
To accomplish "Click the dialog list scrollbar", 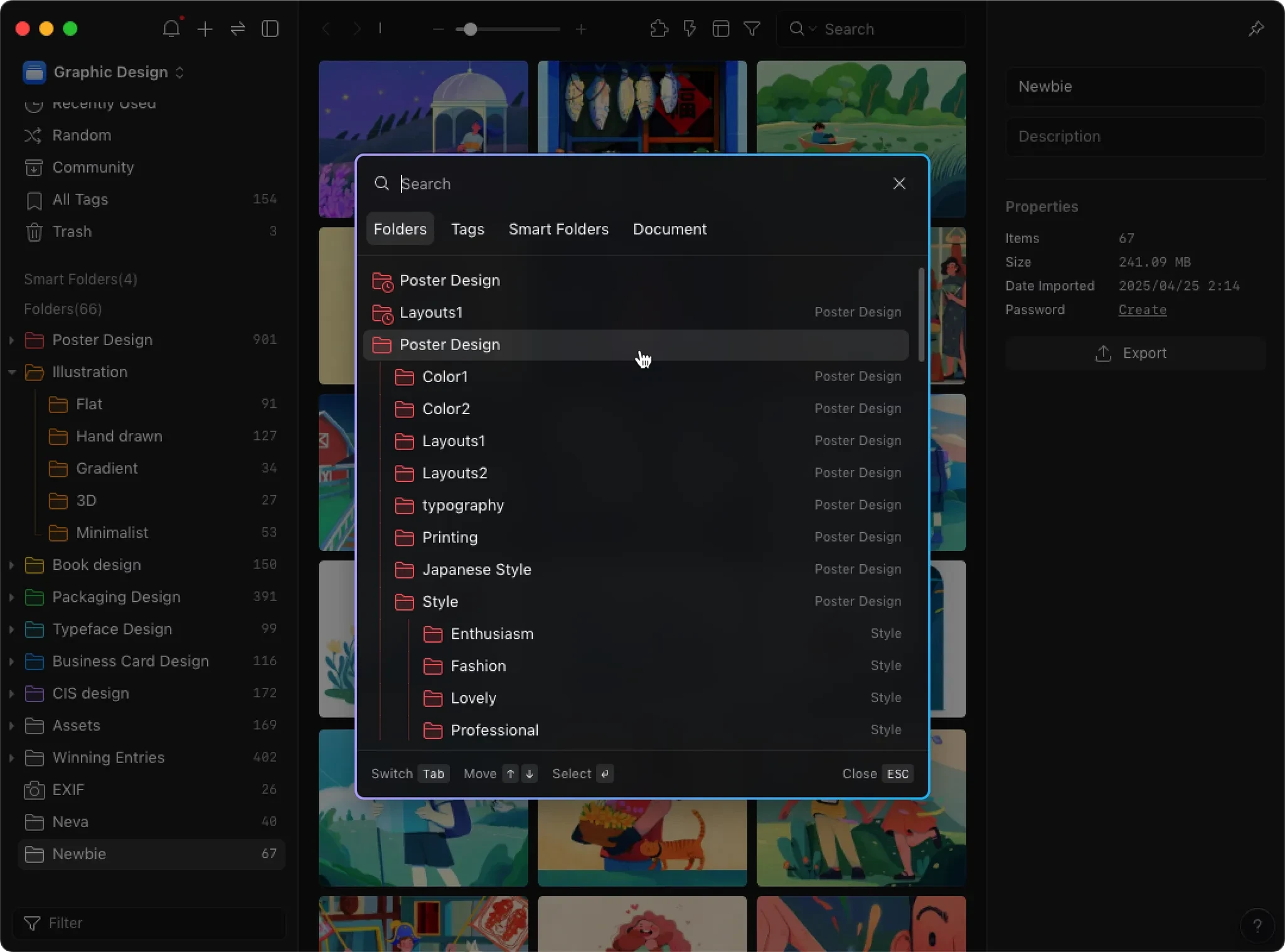I will [921, 314].
